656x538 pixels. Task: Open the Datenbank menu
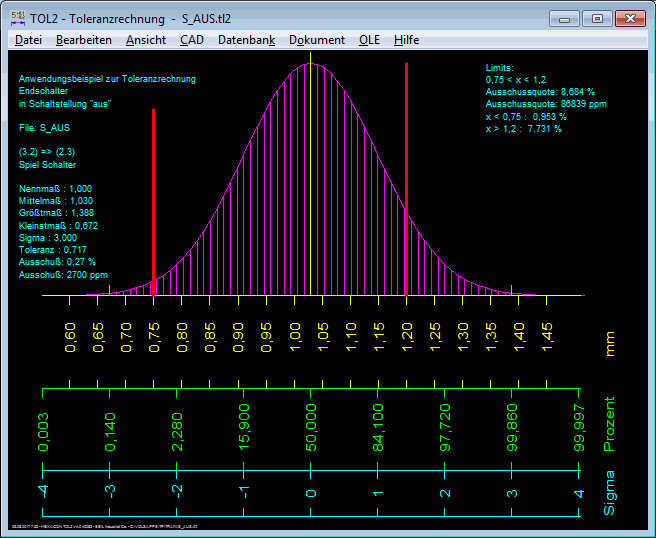[x=246, y=40]
